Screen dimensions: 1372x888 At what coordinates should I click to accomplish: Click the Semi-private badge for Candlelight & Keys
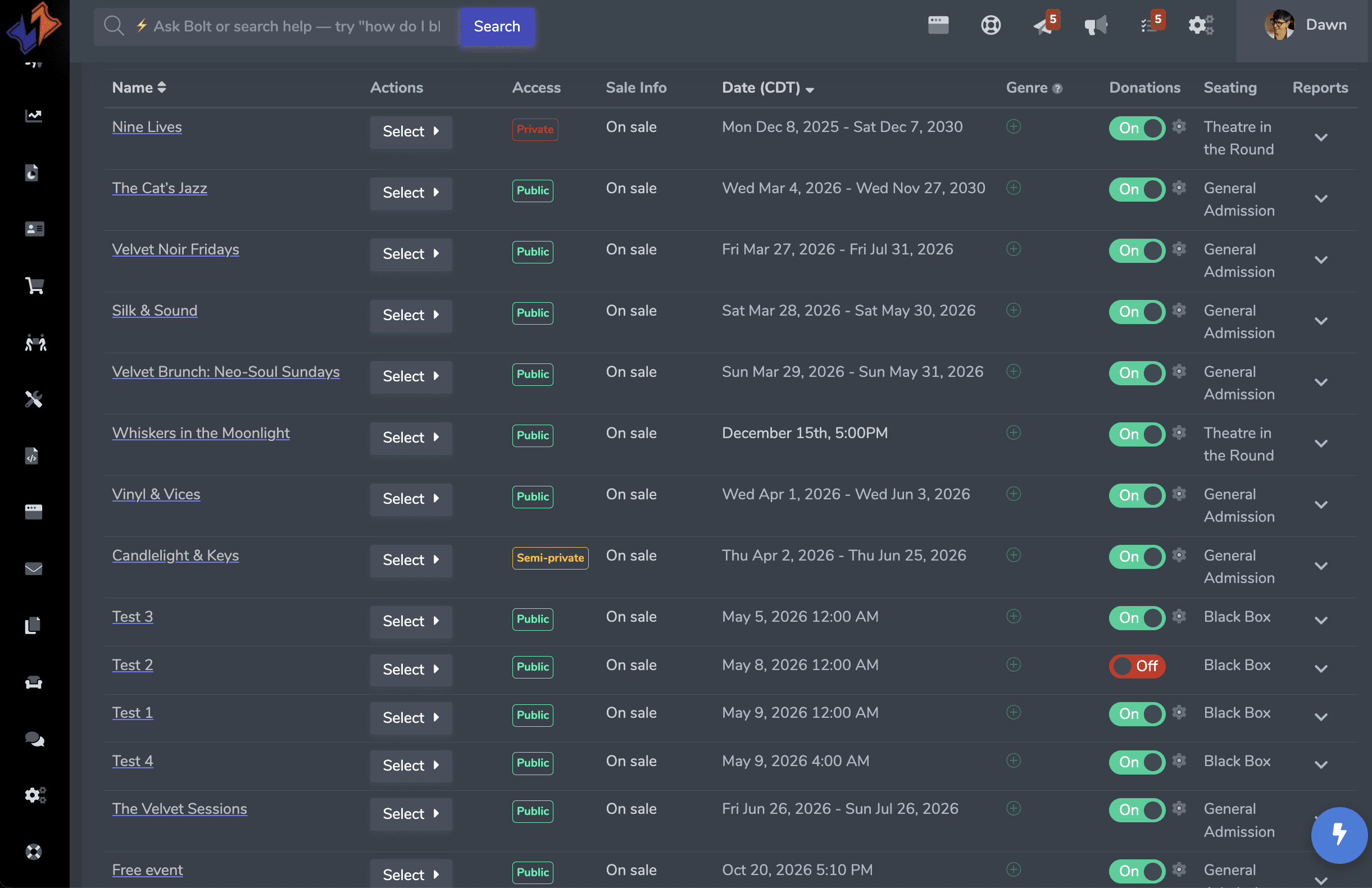[x=550, y=558]
